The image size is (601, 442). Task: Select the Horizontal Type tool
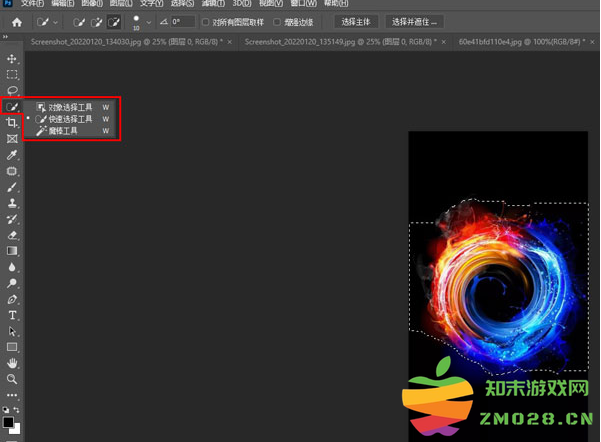click(x=12, y=315)
